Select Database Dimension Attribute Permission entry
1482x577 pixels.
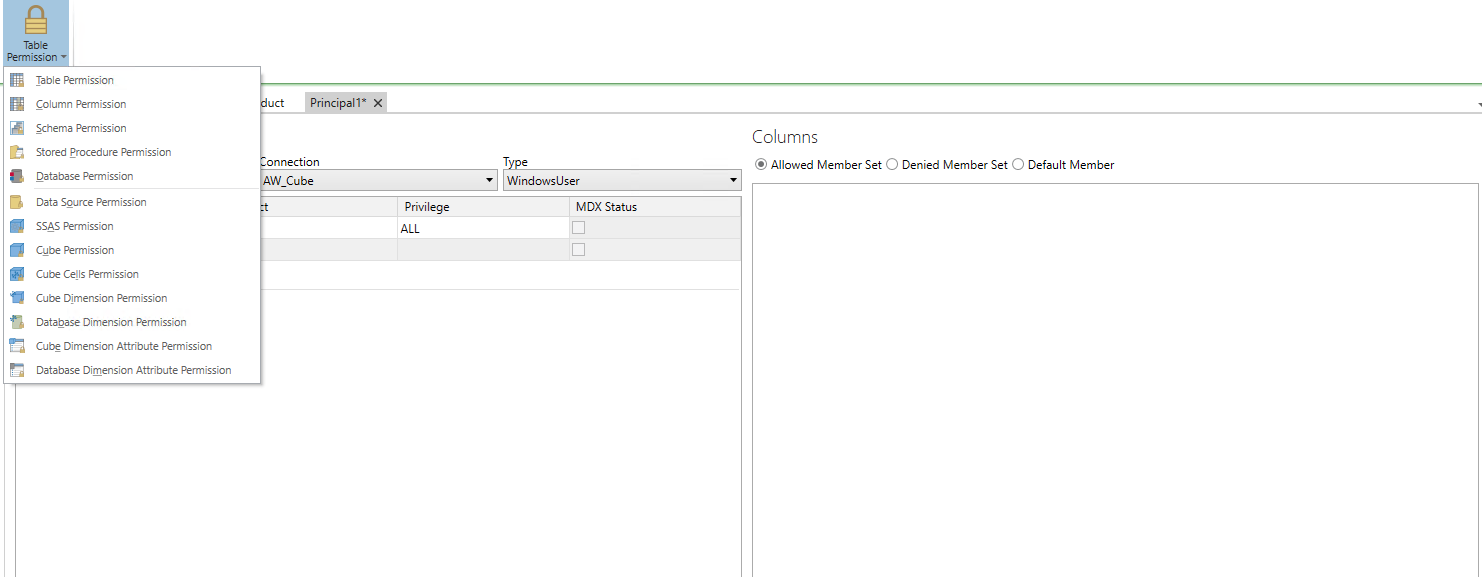point(132,370)
